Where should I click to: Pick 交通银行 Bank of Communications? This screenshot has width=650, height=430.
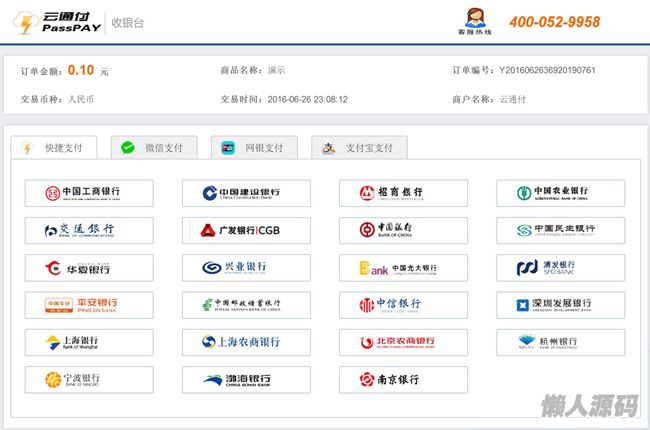89,231
